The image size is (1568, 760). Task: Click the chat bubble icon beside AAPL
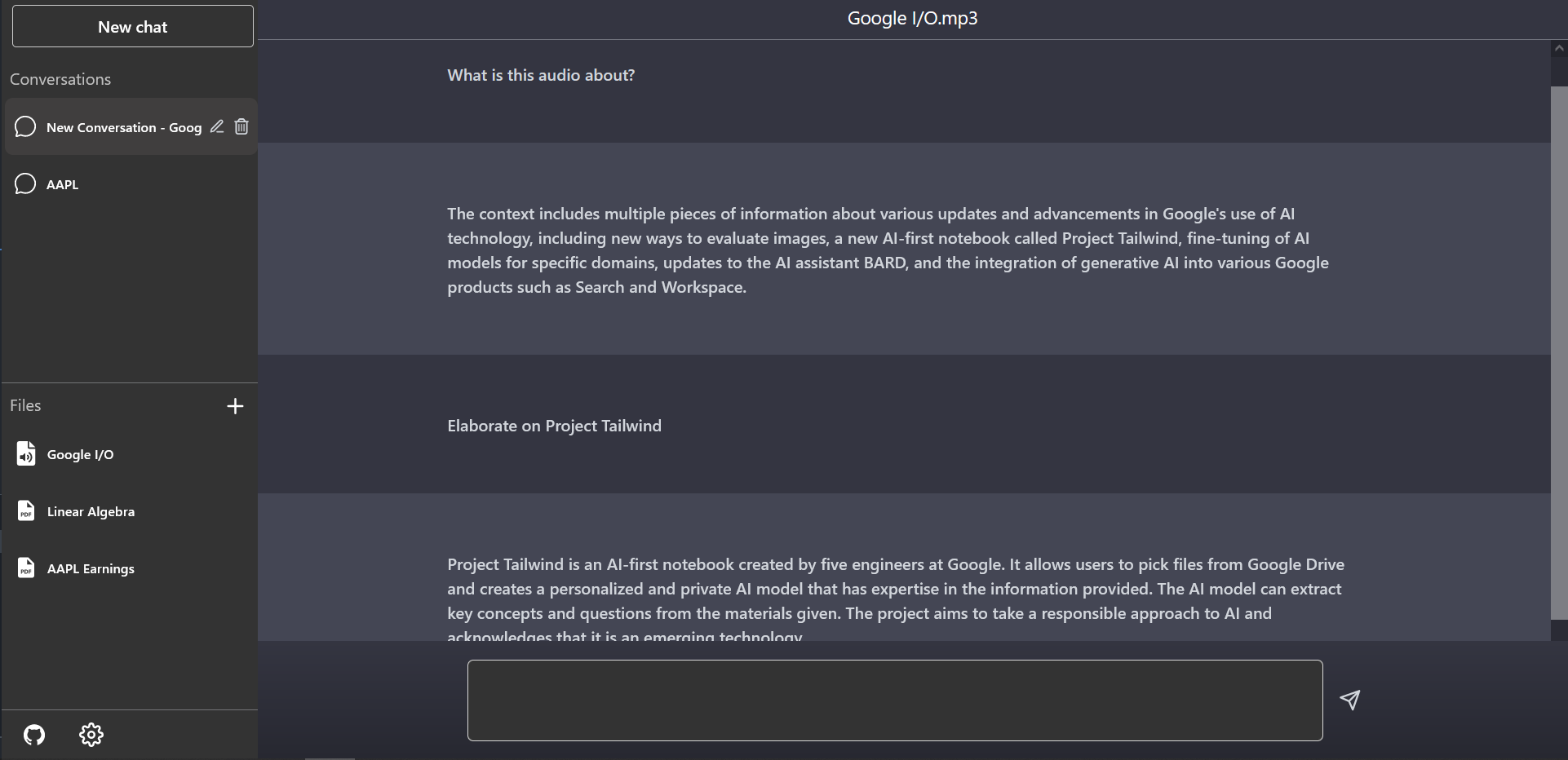coord(25,184)
